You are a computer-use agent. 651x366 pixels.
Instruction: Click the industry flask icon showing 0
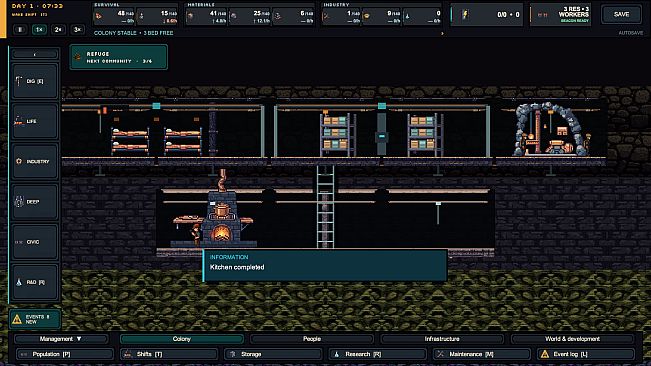coord(408,17)
